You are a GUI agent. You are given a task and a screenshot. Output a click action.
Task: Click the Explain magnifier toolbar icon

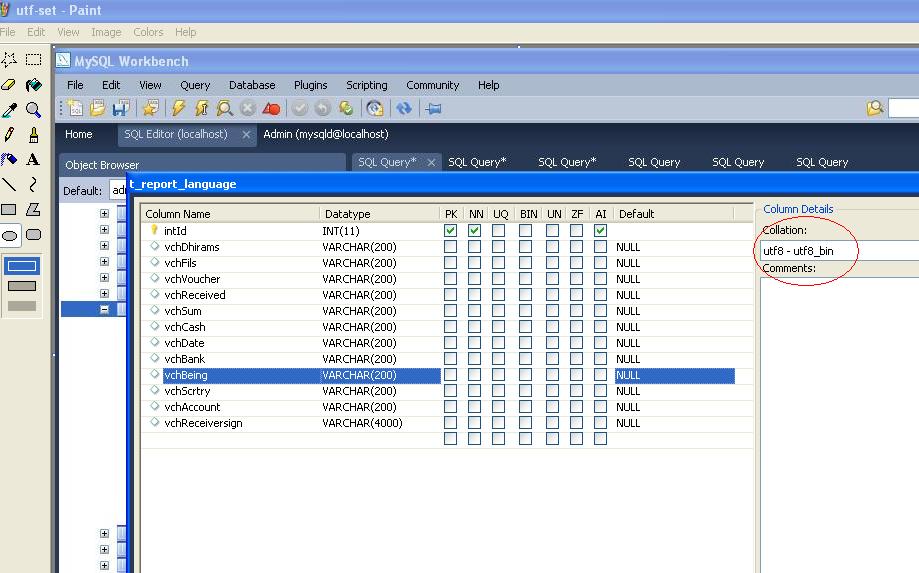[224, 108]
